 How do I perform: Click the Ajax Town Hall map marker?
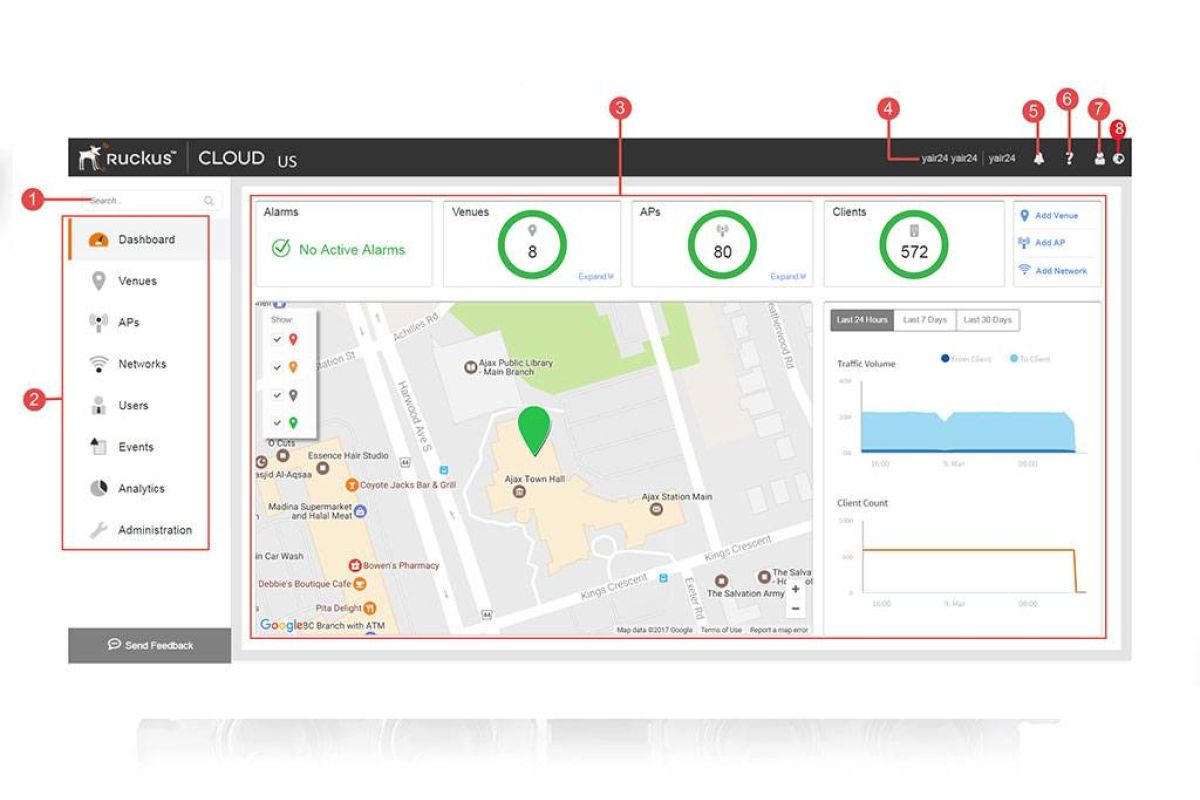pyautogui.click(x=518, y=492)
